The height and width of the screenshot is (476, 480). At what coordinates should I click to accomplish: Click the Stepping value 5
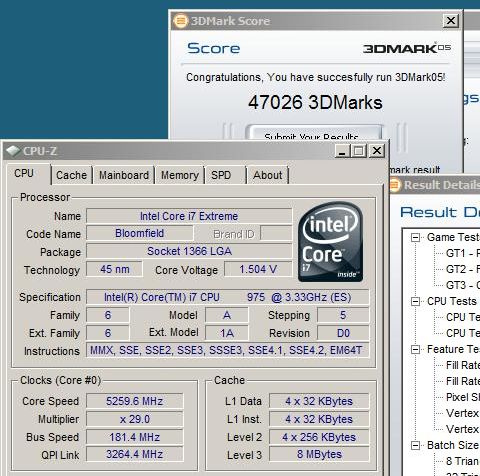coord(343,315)
